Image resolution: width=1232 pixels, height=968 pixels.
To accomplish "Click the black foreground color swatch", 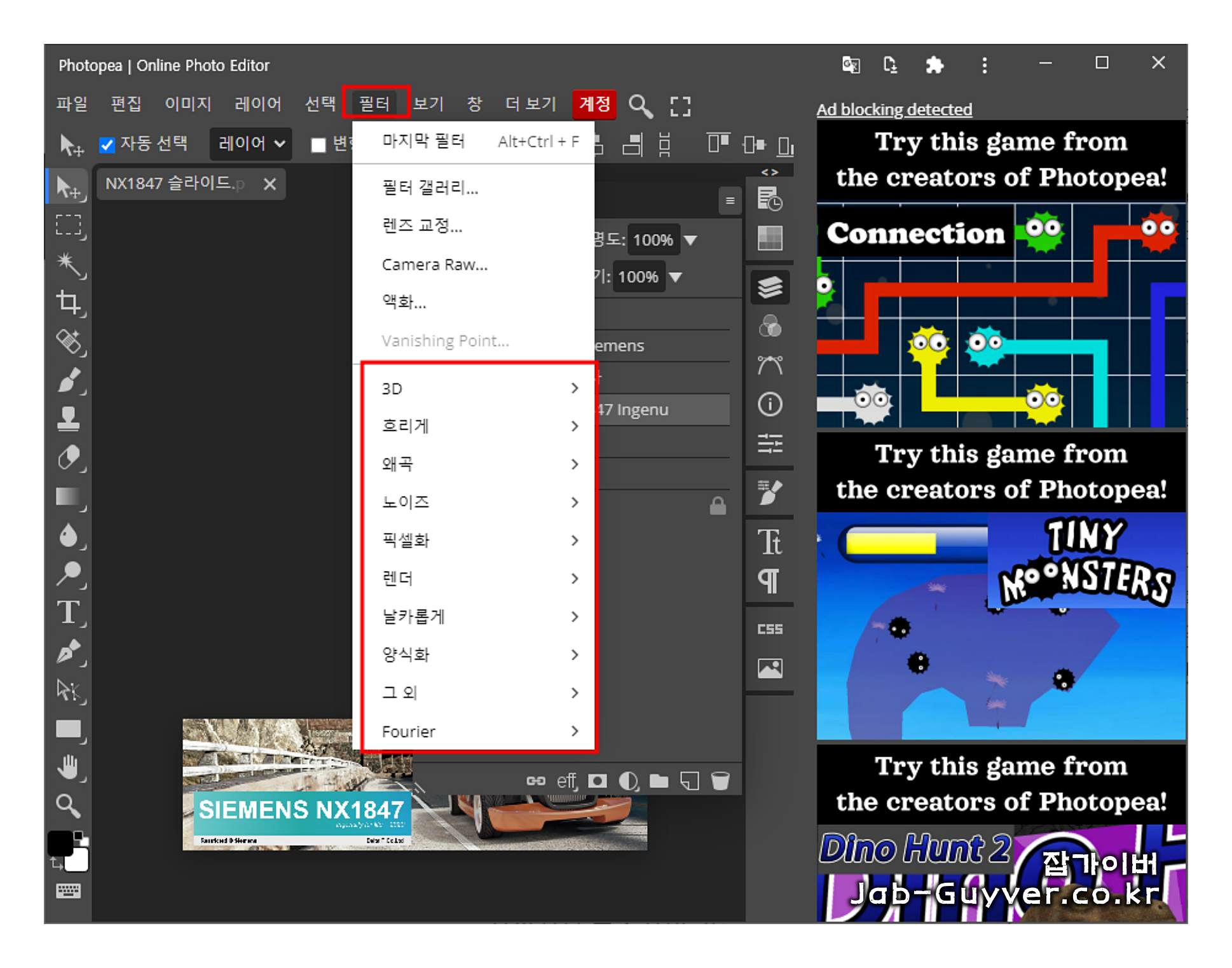I will tap(61, 843).
